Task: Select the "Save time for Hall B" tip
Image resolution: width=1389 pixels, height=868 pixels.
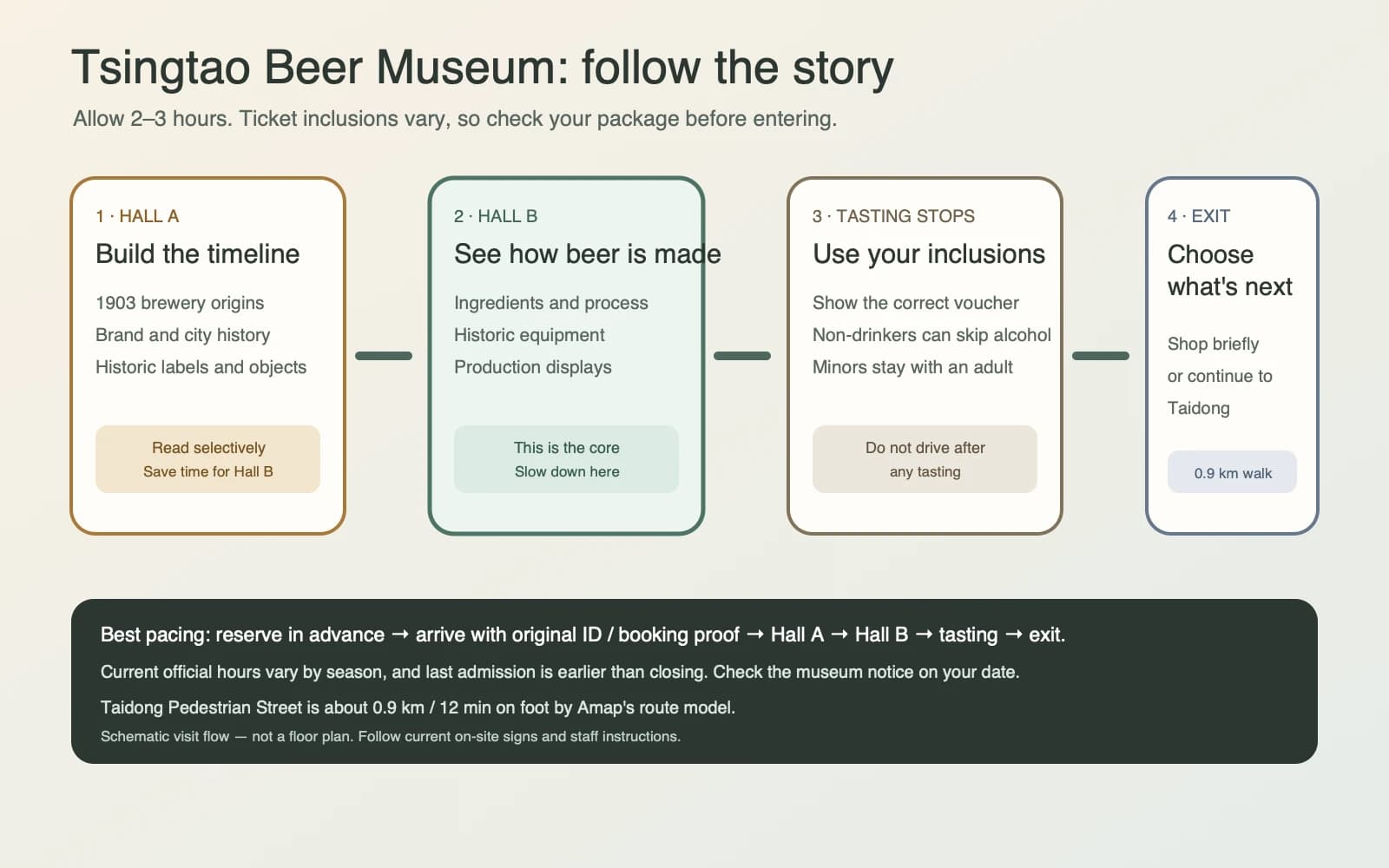Action: (x=208, y=471)
